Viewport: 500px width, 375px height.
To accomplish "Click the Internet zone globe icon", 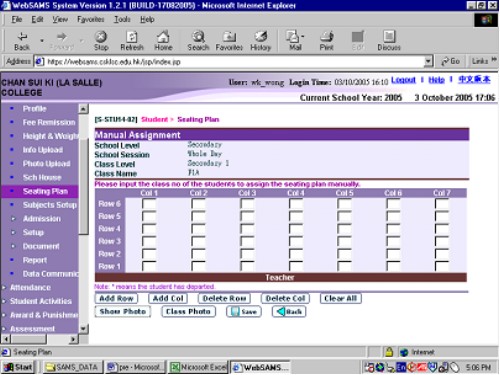I will [404, 352].
